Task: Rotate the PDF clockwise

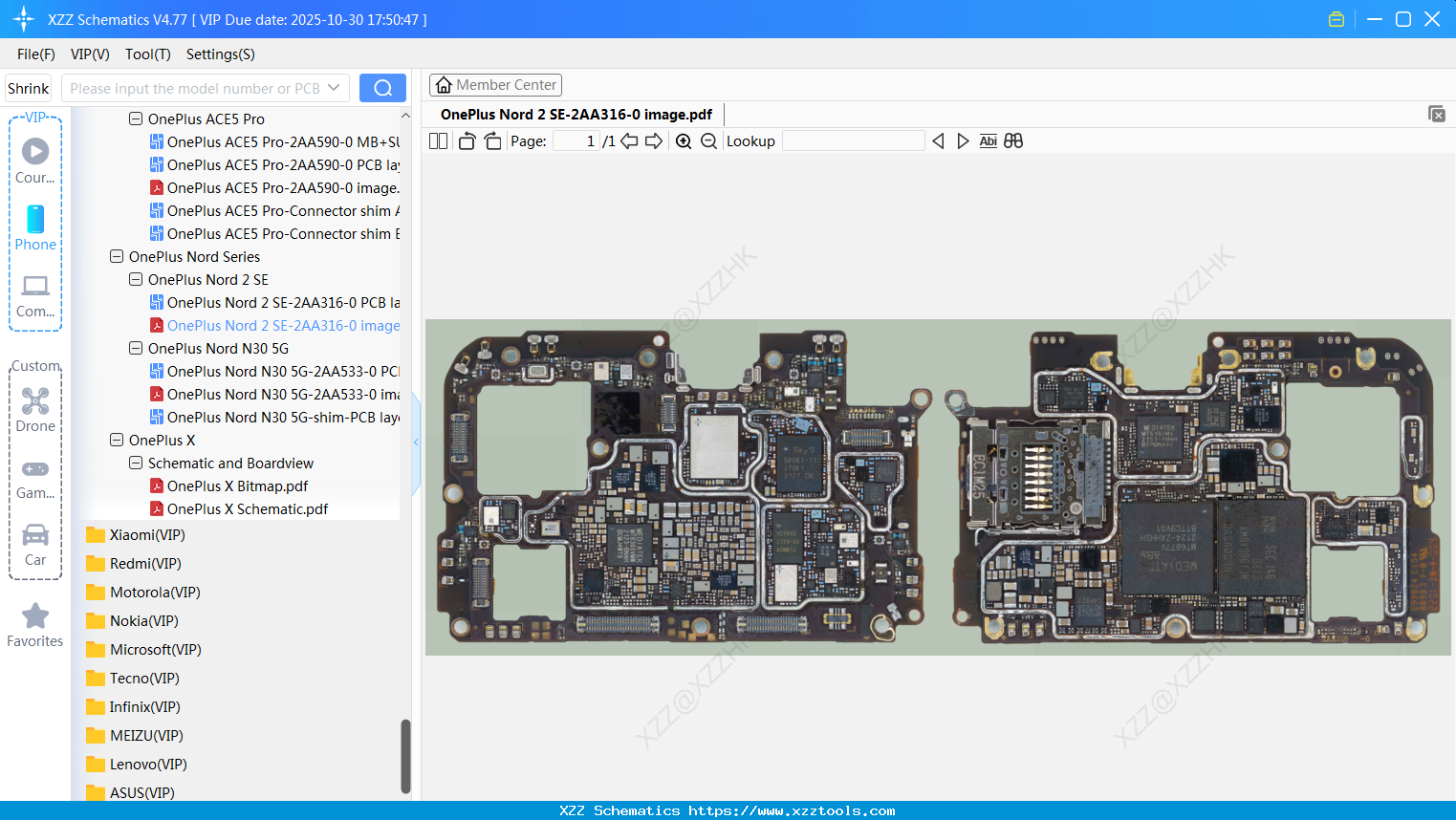Action: pyautogui.click(x=491, y=140)
